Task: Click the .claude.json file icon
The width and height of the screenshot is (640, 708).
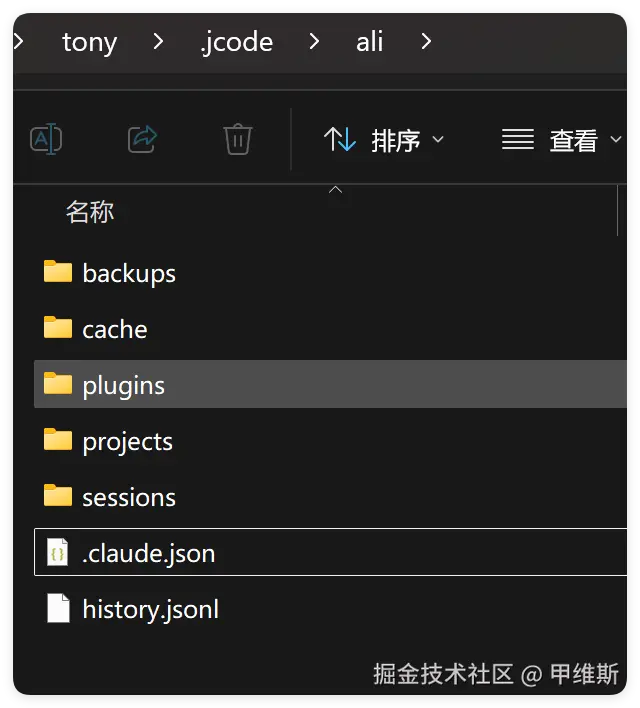Action: pyautogui.click(x=58, y=553)
